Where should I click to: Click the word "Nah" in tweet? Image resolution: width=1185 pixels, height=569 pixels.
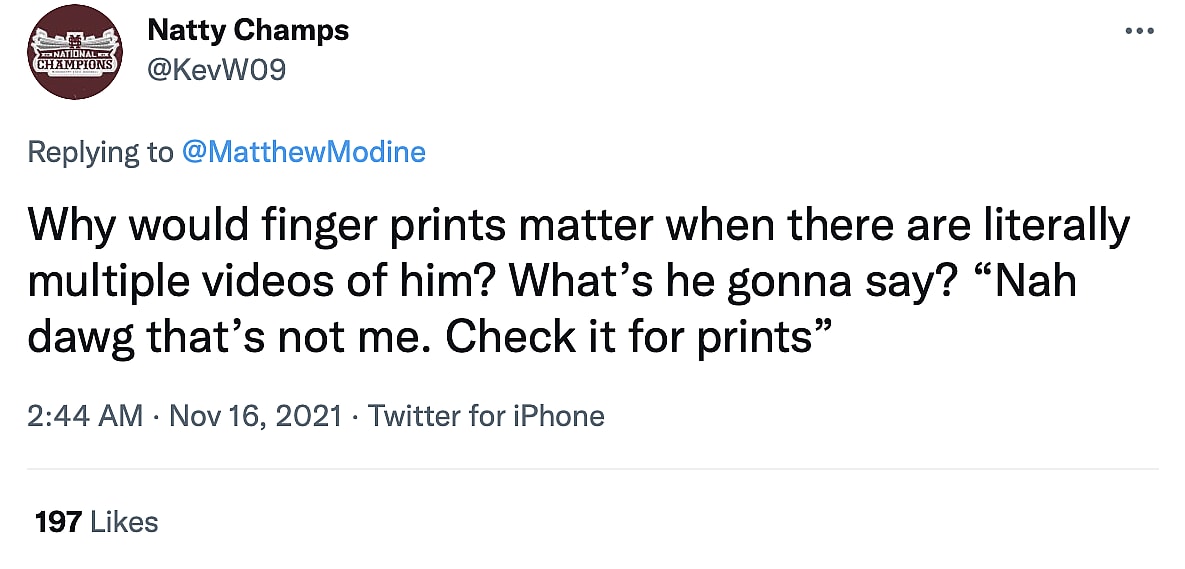1031,283
